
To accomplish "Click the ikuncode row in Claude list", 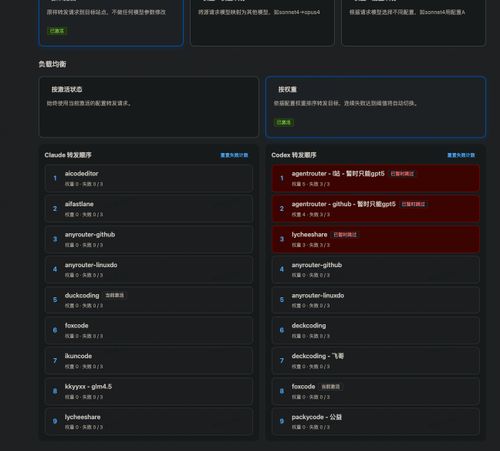I will 149,361.
